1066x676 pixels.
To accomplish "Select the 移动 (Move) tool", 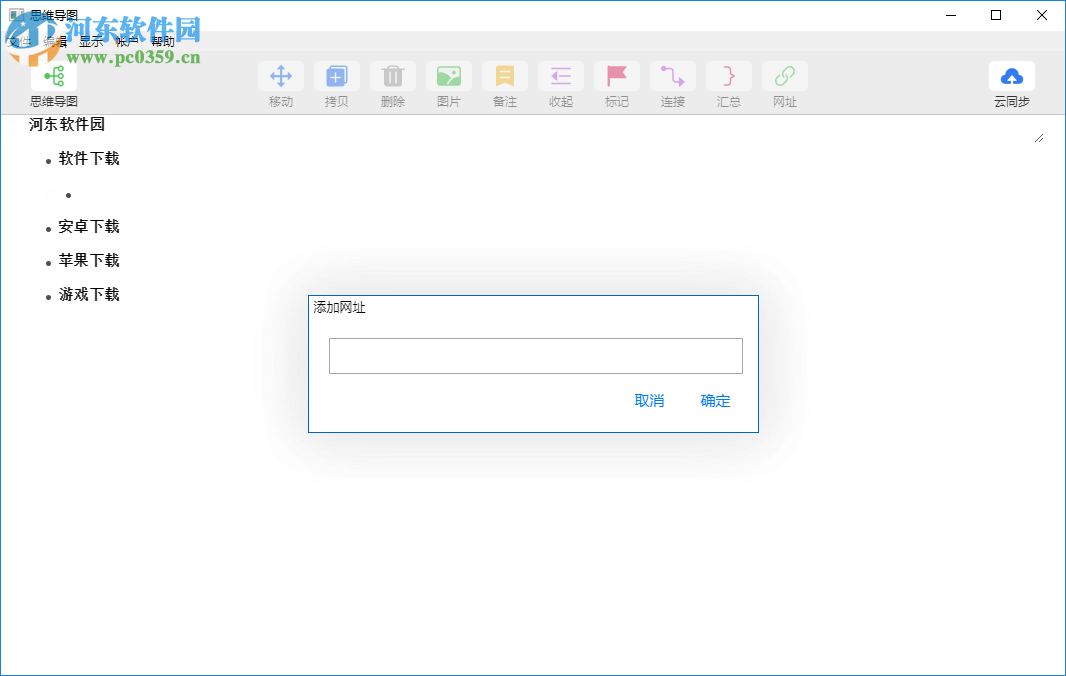I will [x=281, y=76].
